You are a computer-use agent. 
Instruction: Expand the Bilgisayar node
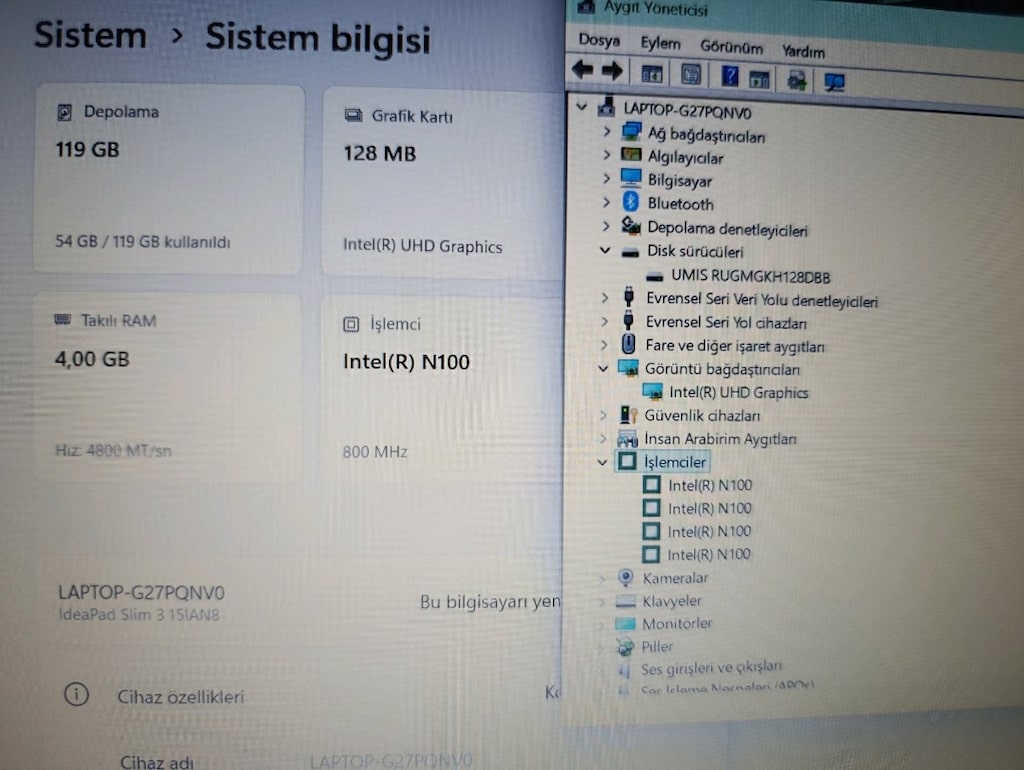(606, 178)
